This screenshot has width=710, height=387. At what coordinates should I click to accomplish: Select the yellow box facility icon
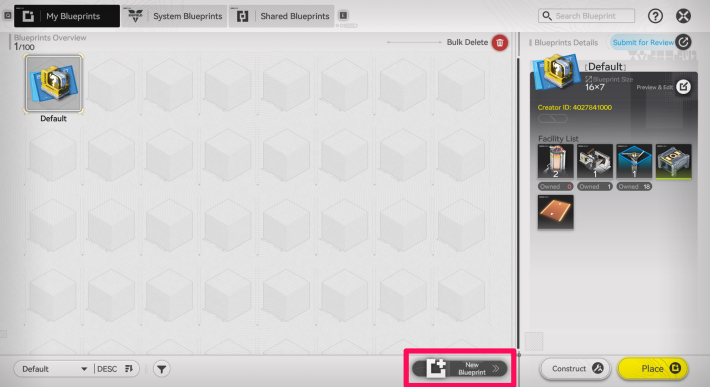point(673,161)
